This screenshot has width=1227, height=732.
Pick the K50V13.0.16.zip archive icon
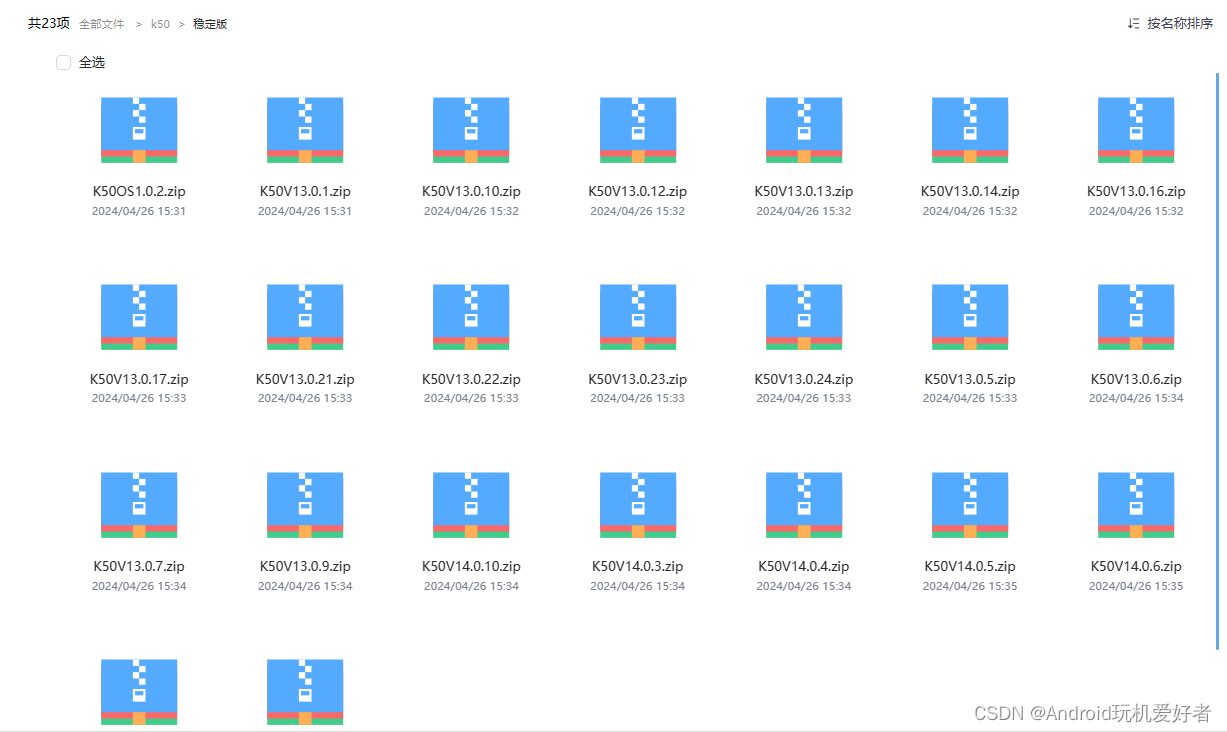[x=1136, y=130]
